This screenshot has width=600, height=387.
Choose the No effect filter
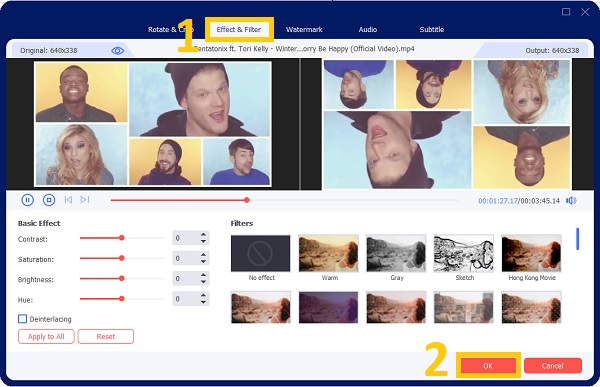(x=261, y=253)
